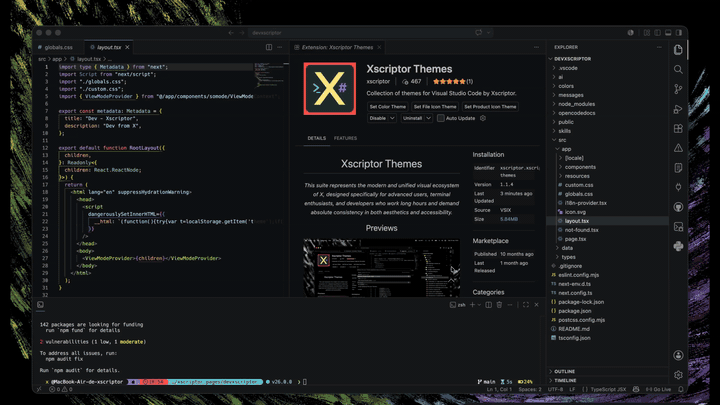Click the Disable button
The height and width of the screenshot is (405, 720).
click(377, 118)
